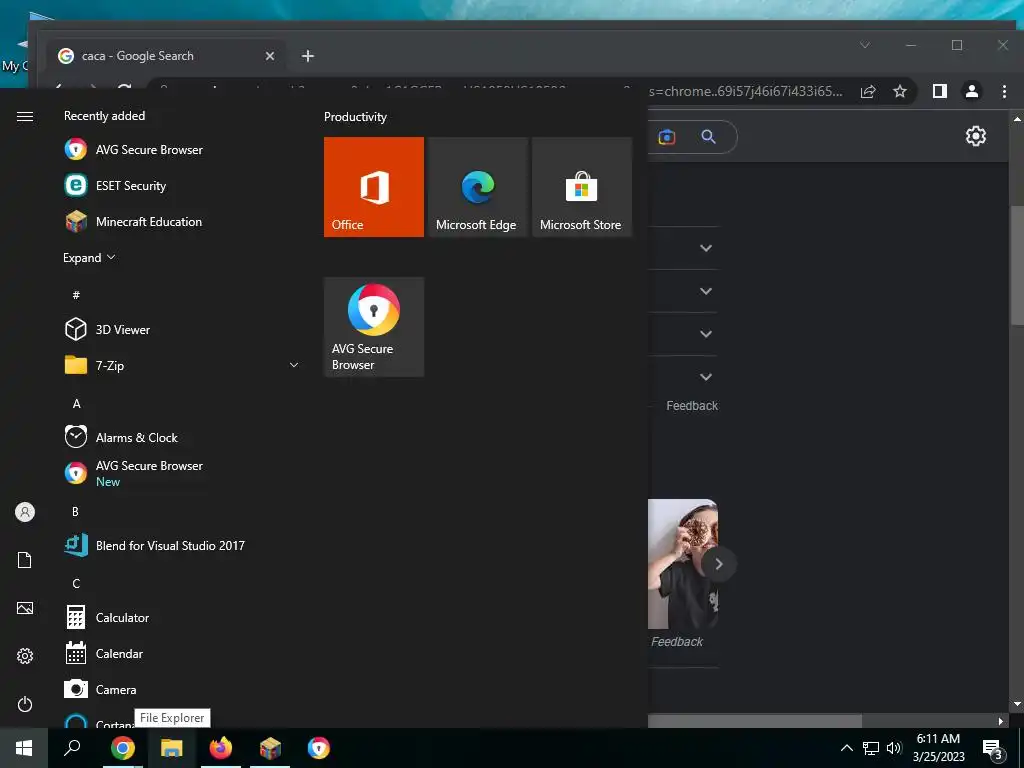
Task: Open Camera app
Action: pos(181,690)
